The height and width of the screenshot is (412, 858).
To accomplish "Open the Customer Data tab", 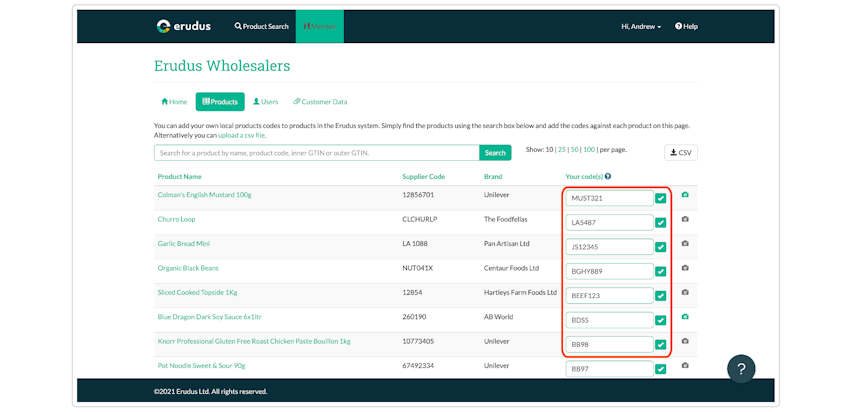I will pyautogui.click(x=320, y=102).
